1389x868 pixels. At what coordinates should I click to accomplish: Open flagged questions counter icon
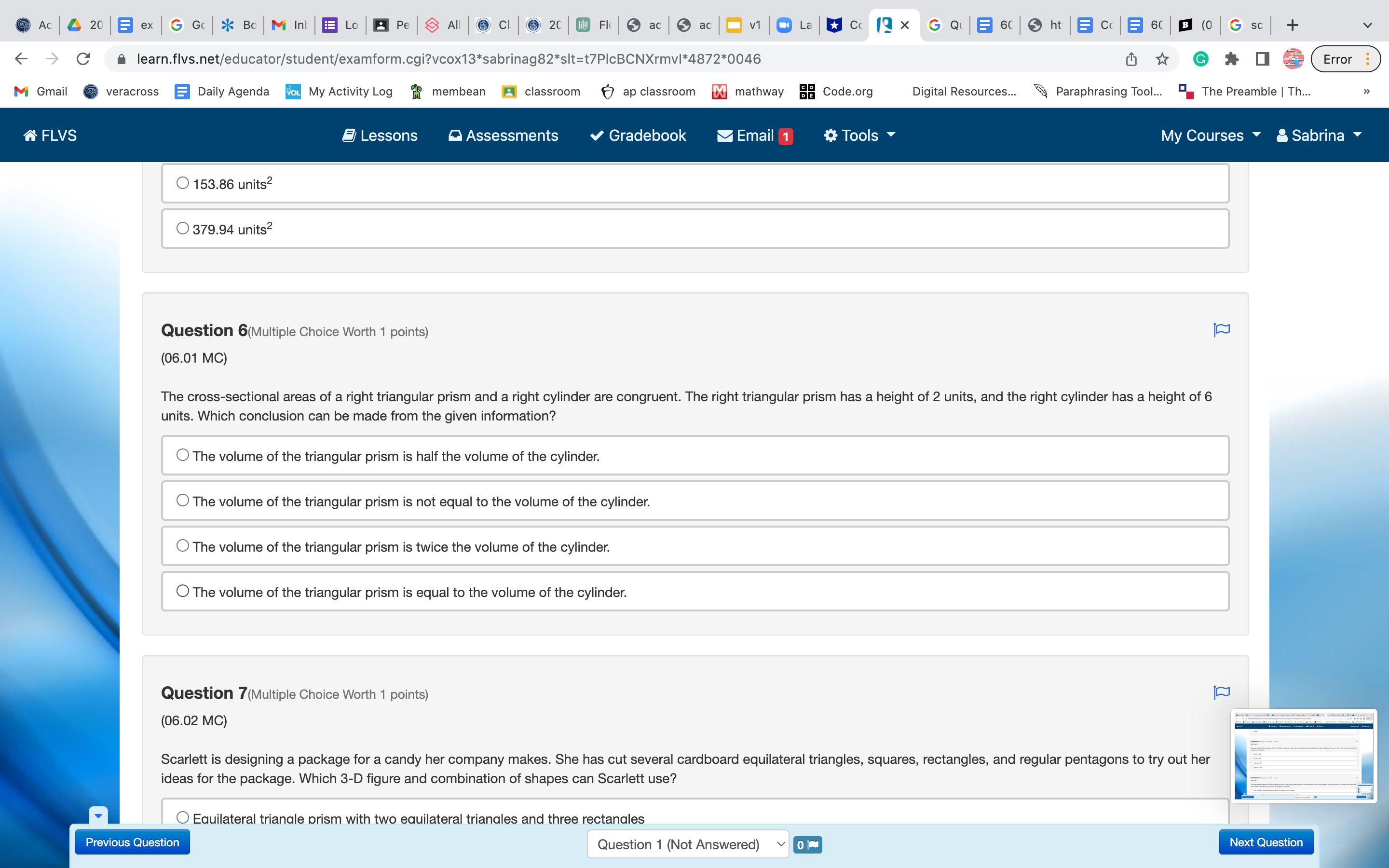click(807, 844)
